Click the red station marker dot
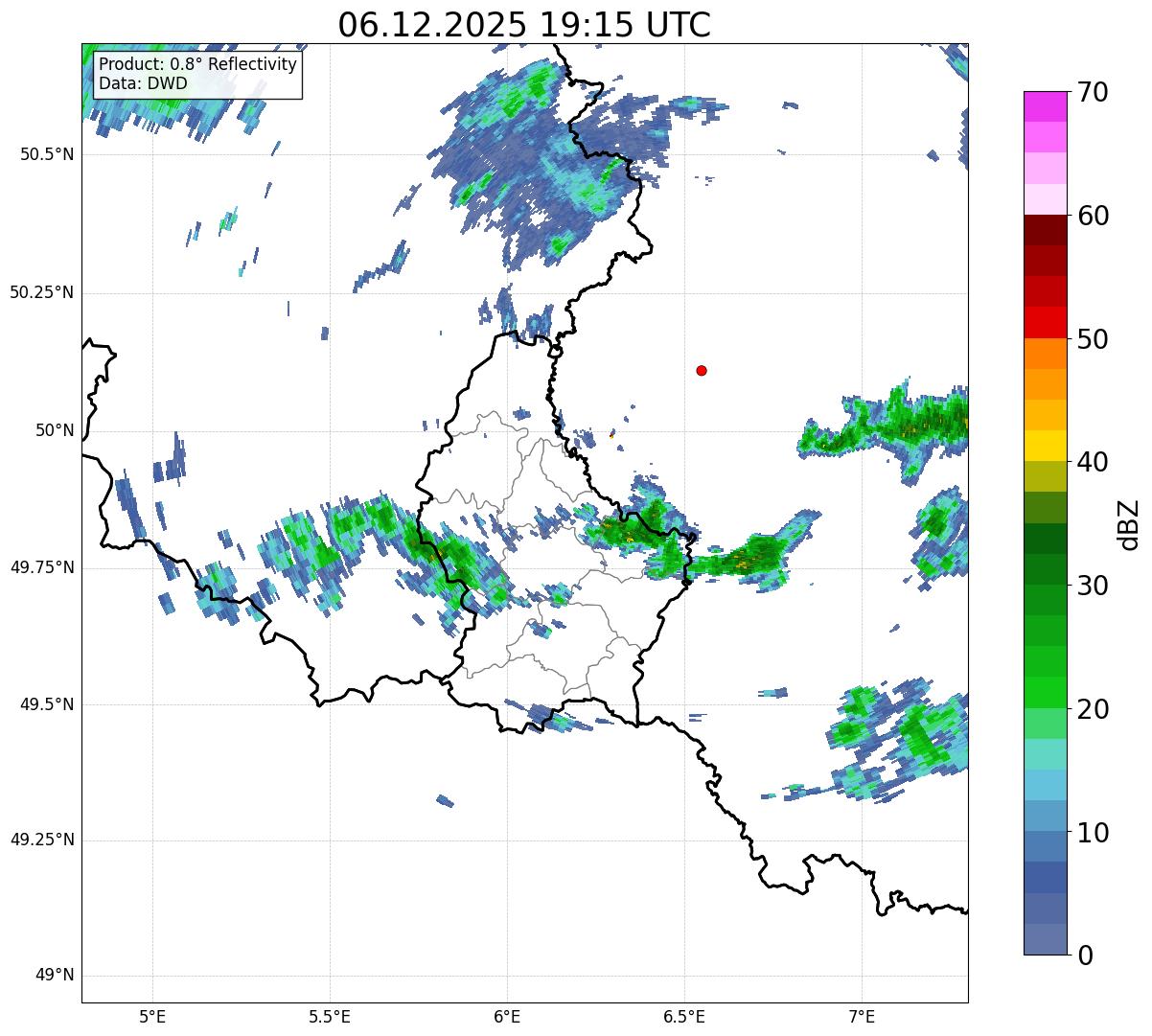The width and height of the screenshot is (1152, 1036). click(x=702, y=370)
